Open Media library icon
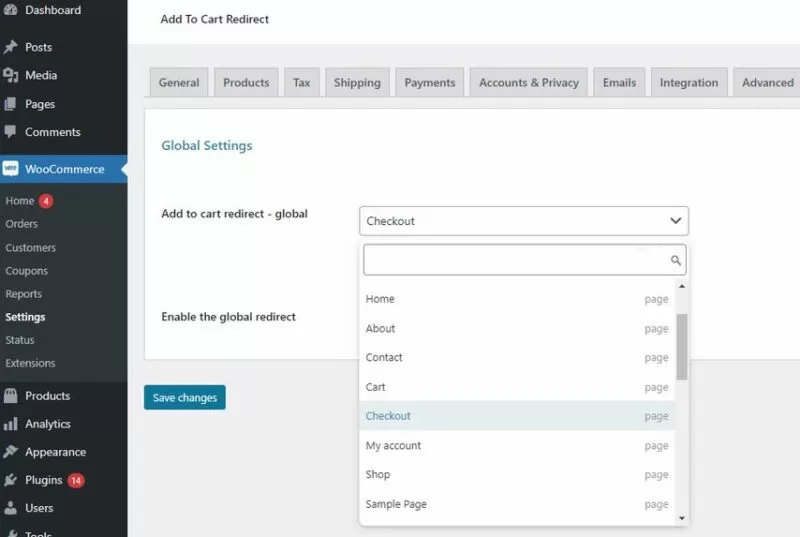 [x=10, y=75]
